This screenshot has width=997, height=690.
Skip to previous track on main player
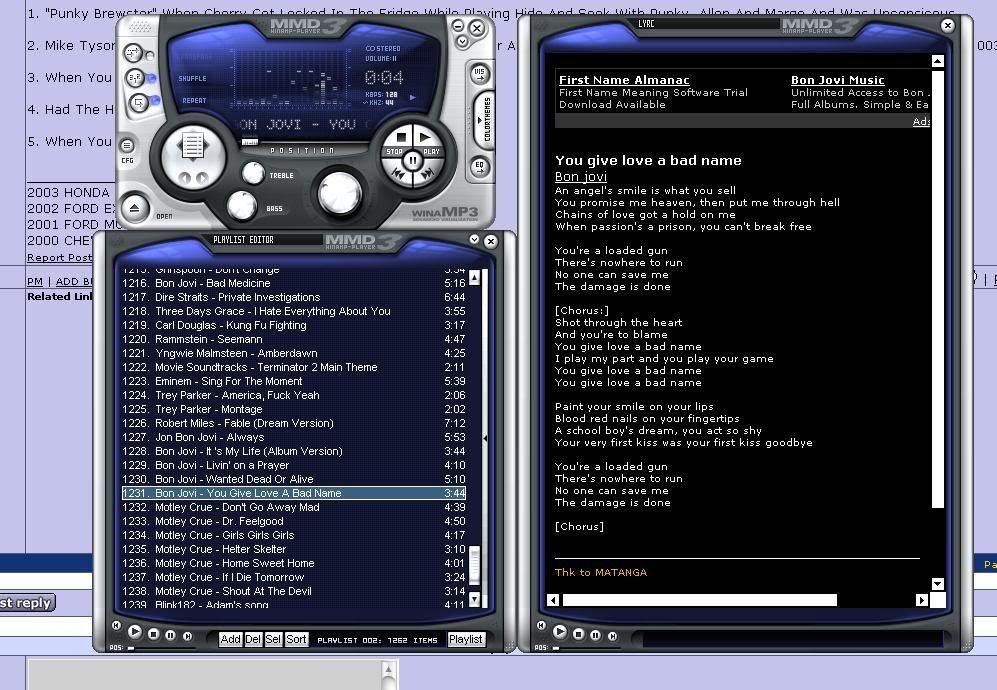(x=399, y=173)
